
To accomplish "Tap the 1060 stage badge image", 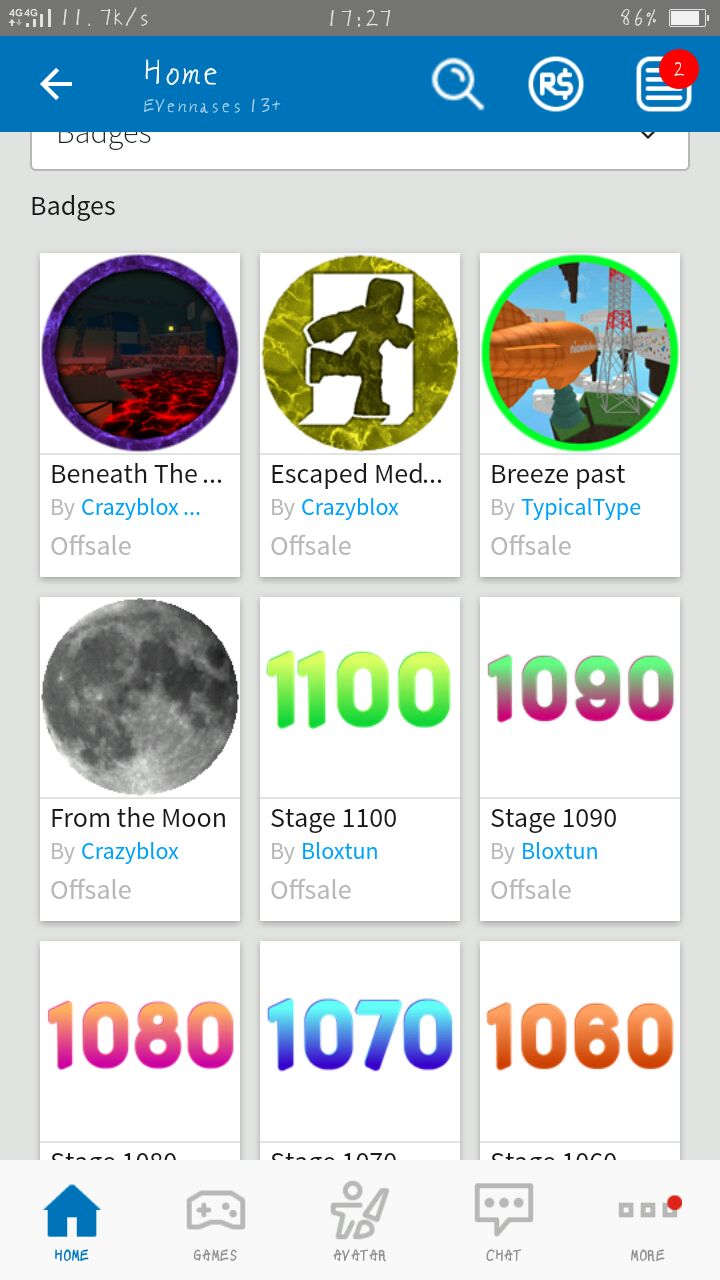I will (x=580, y=1034).
